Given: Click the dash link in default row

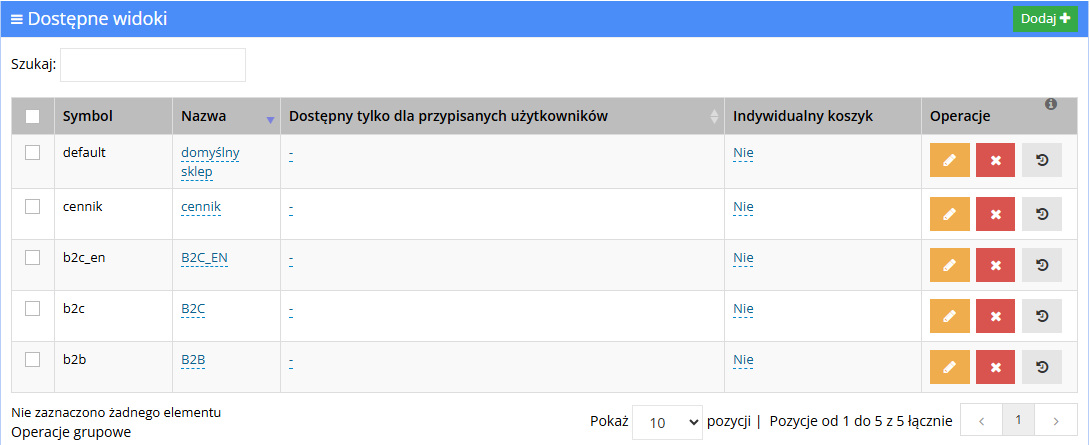Looking at the screenshot, I should coord(291,154).
